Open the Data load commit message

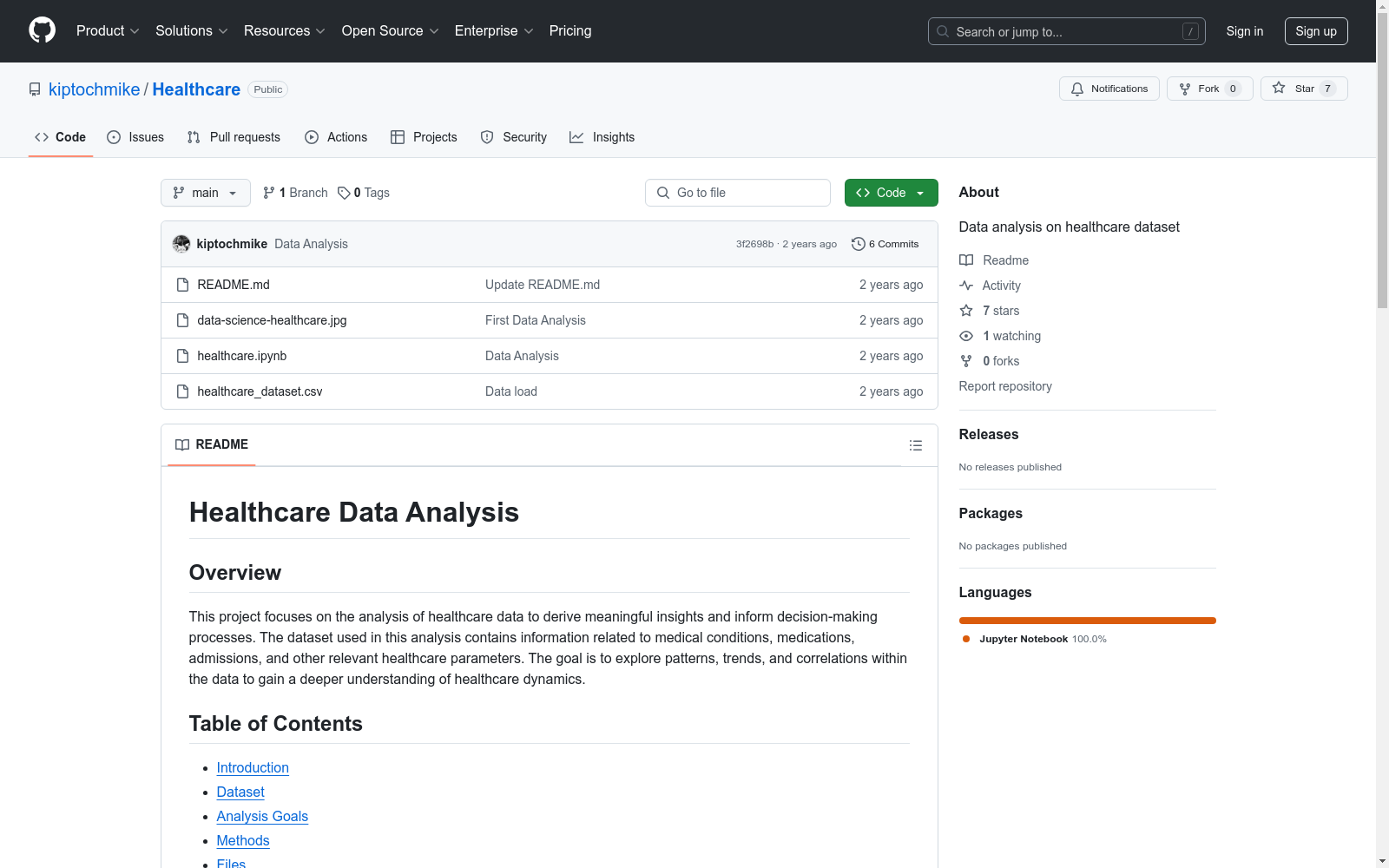tap(511, 391)
